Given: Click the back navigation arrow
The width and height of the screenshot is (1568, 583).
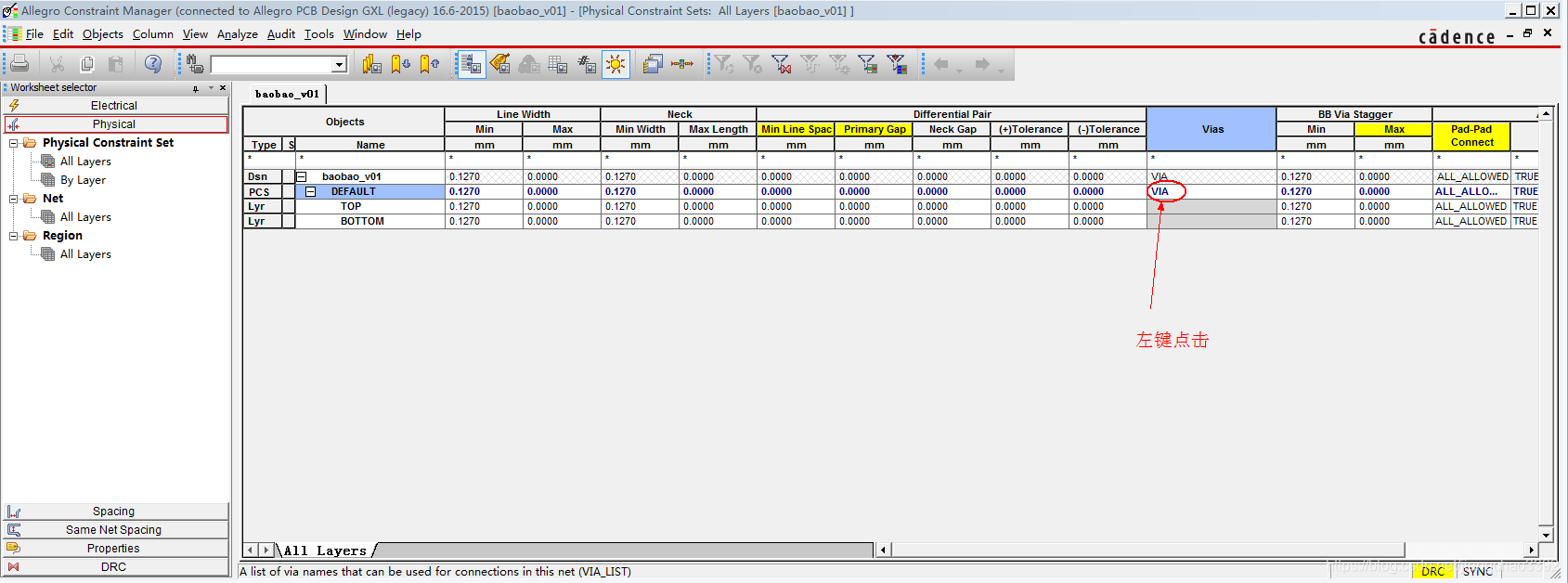Looking at the screenshot, I should coord(941,64).
